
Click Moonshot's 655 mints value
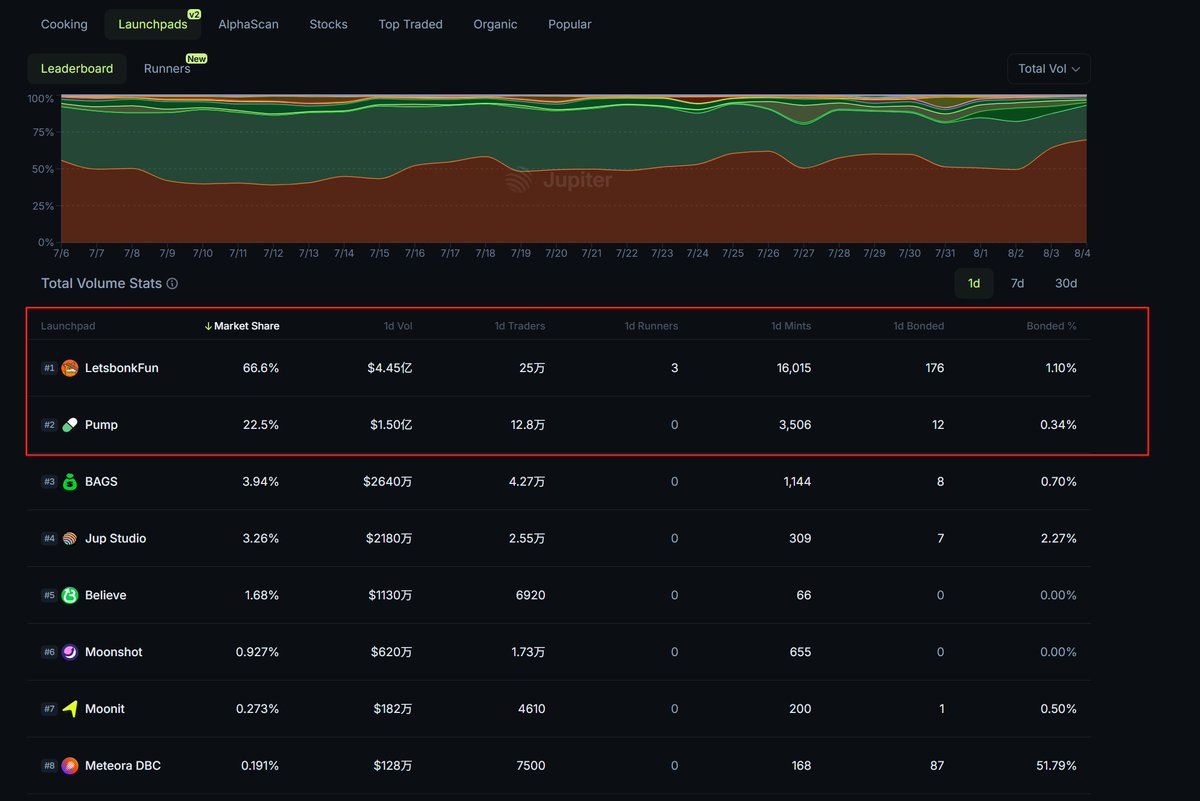tap(801, 652)
